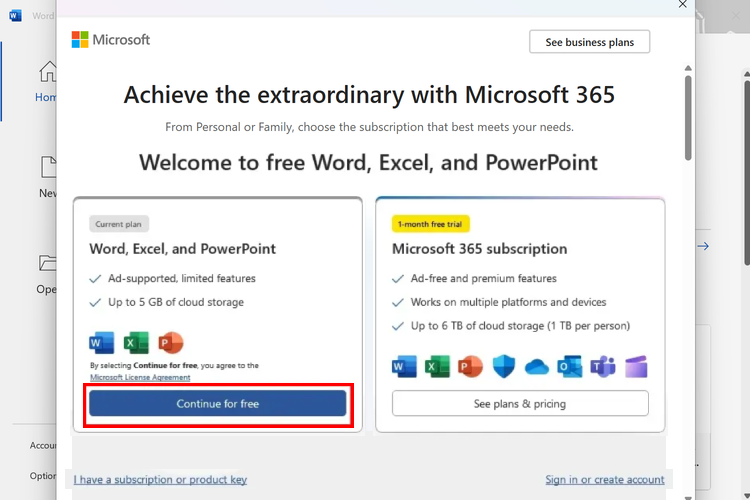Click the OneDrive cloud icon
The width and height of the screenshot is (750, 500).
[537, 367]
